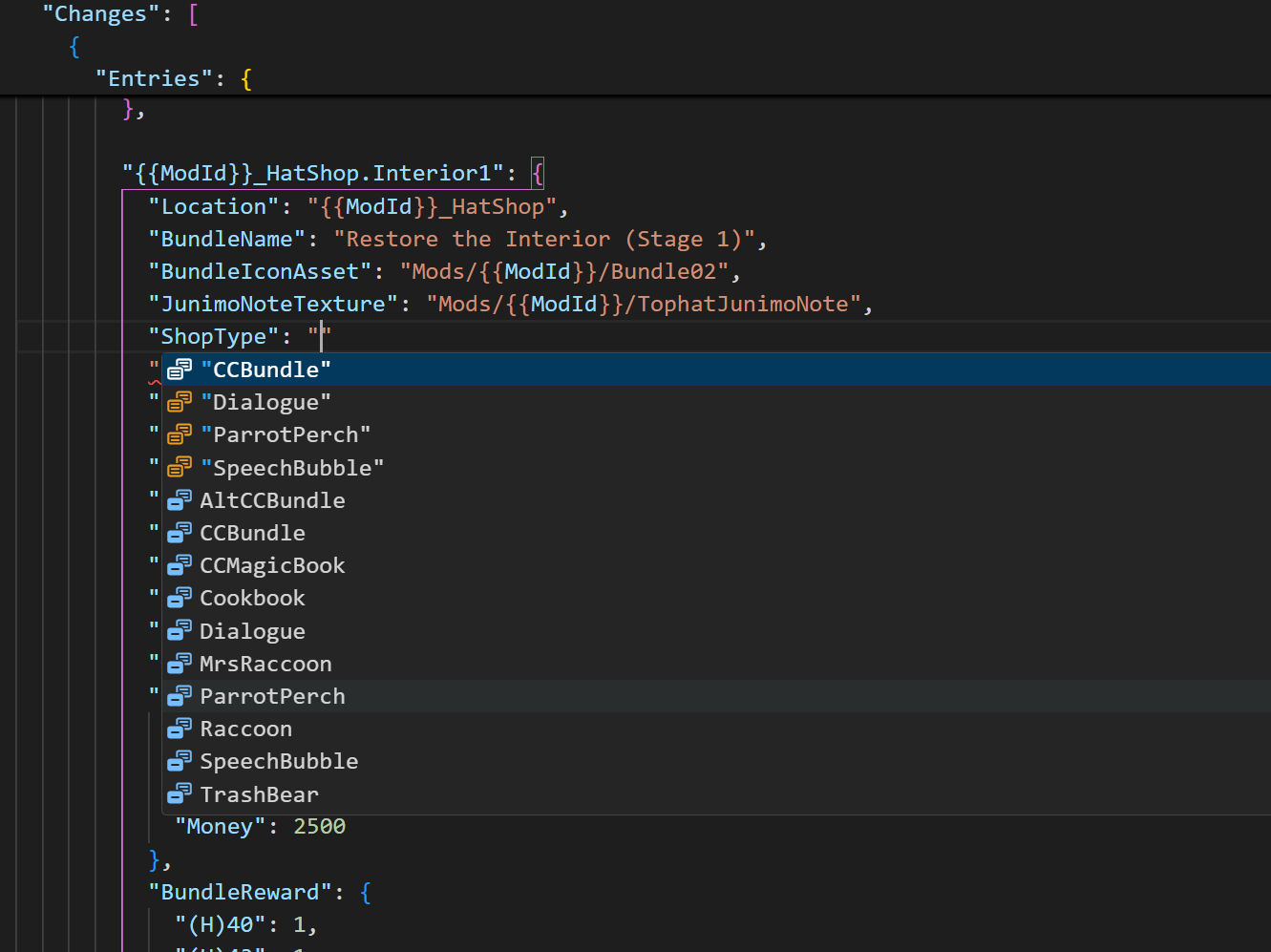
Task: Select the quoted "SpeechBubble" suggestion entry
Action: tap(292, 467)
